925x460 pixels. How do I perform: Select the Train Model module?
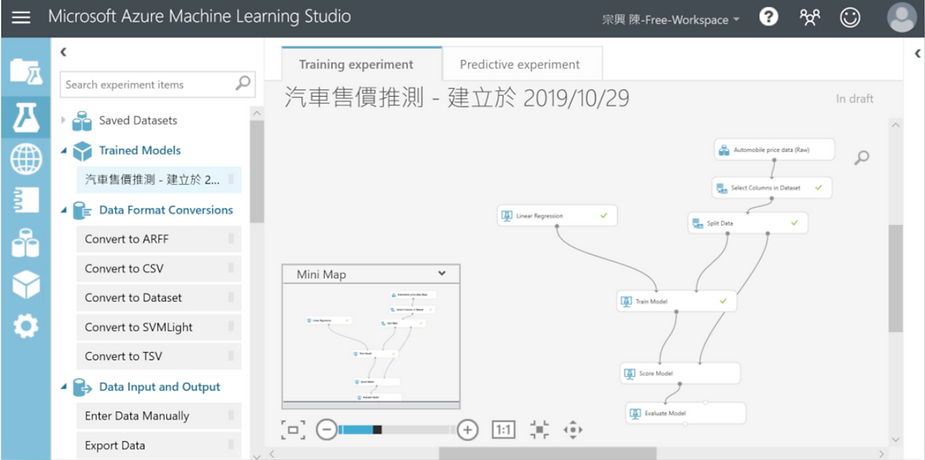(x=677, y=301)
